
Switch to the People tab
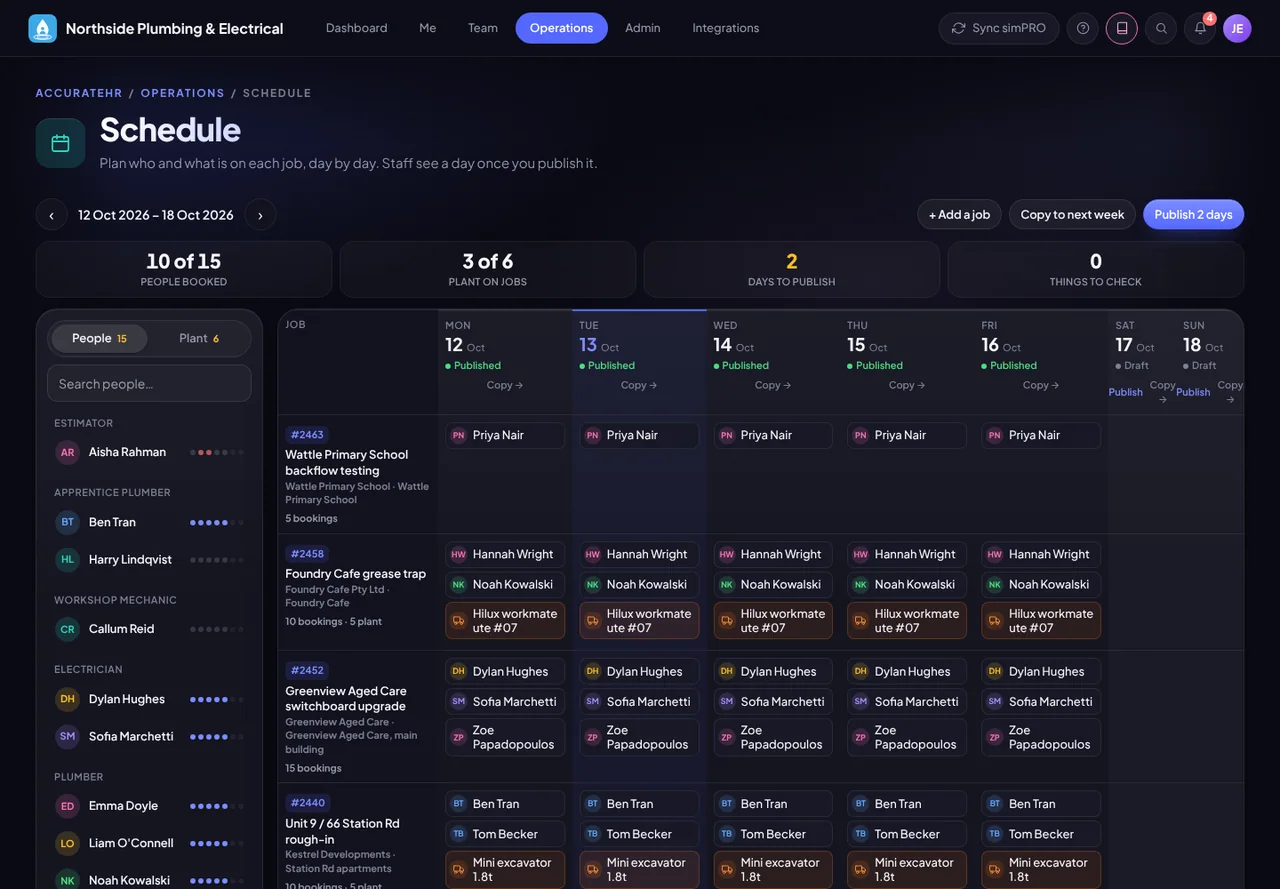click(x=99, y=338)
